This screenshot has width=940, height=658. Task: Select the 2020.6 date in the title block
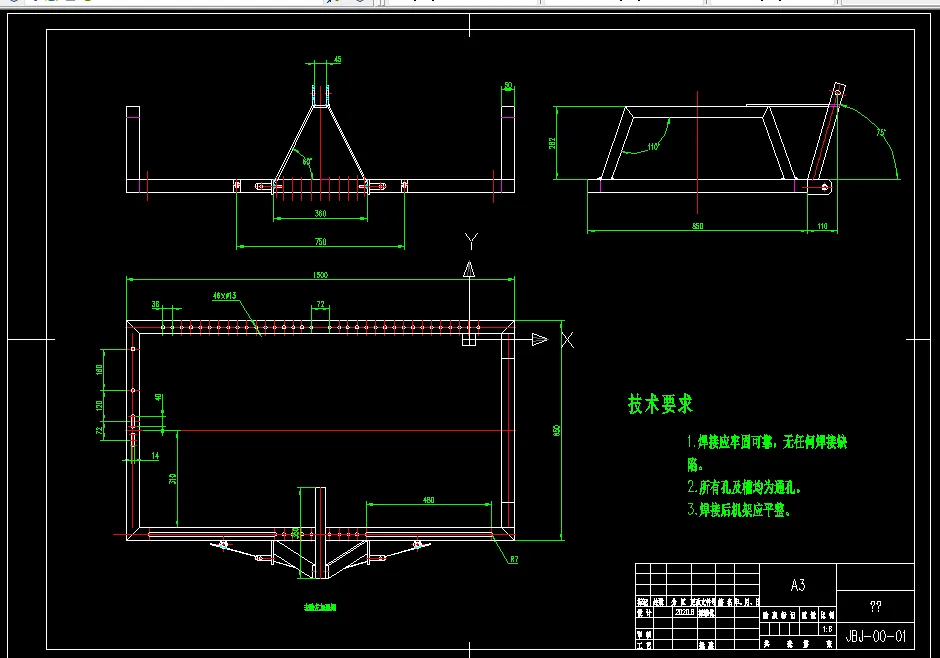(x=685, y=612)
